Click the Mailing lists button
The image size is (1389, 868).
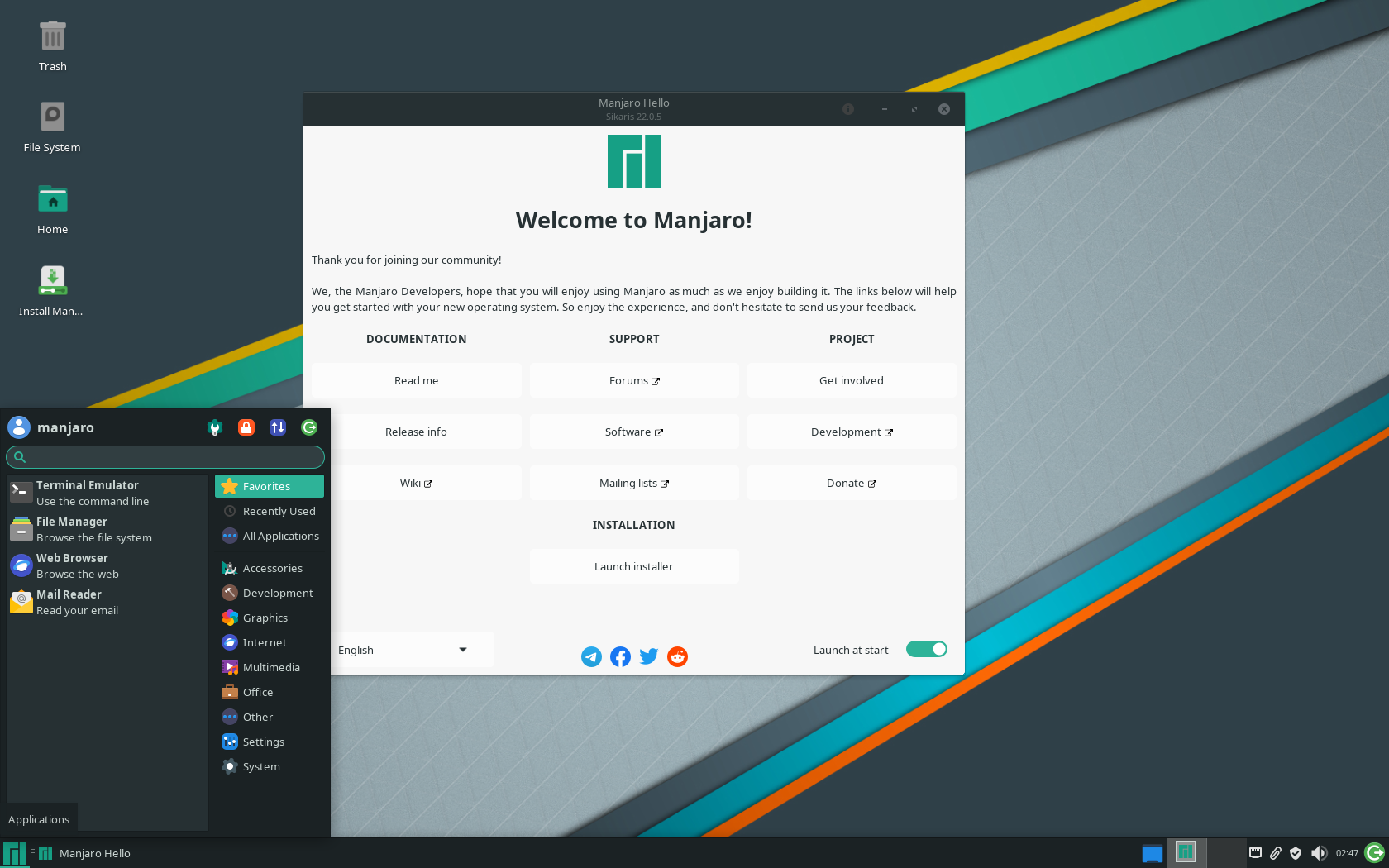[634, 483]
